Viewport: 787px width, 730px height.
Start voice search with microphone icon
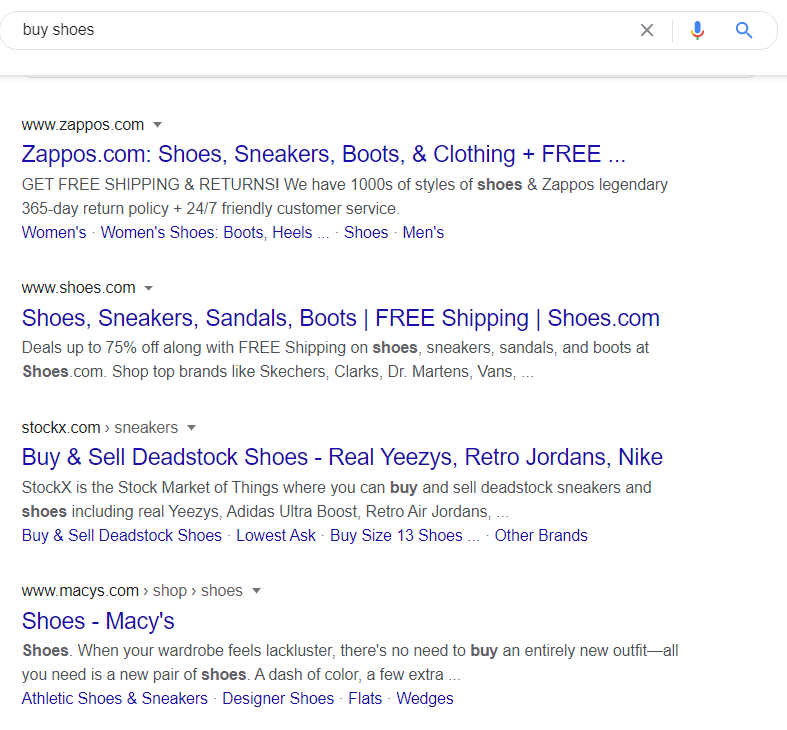pyautogui.click(x=697, y=30)
